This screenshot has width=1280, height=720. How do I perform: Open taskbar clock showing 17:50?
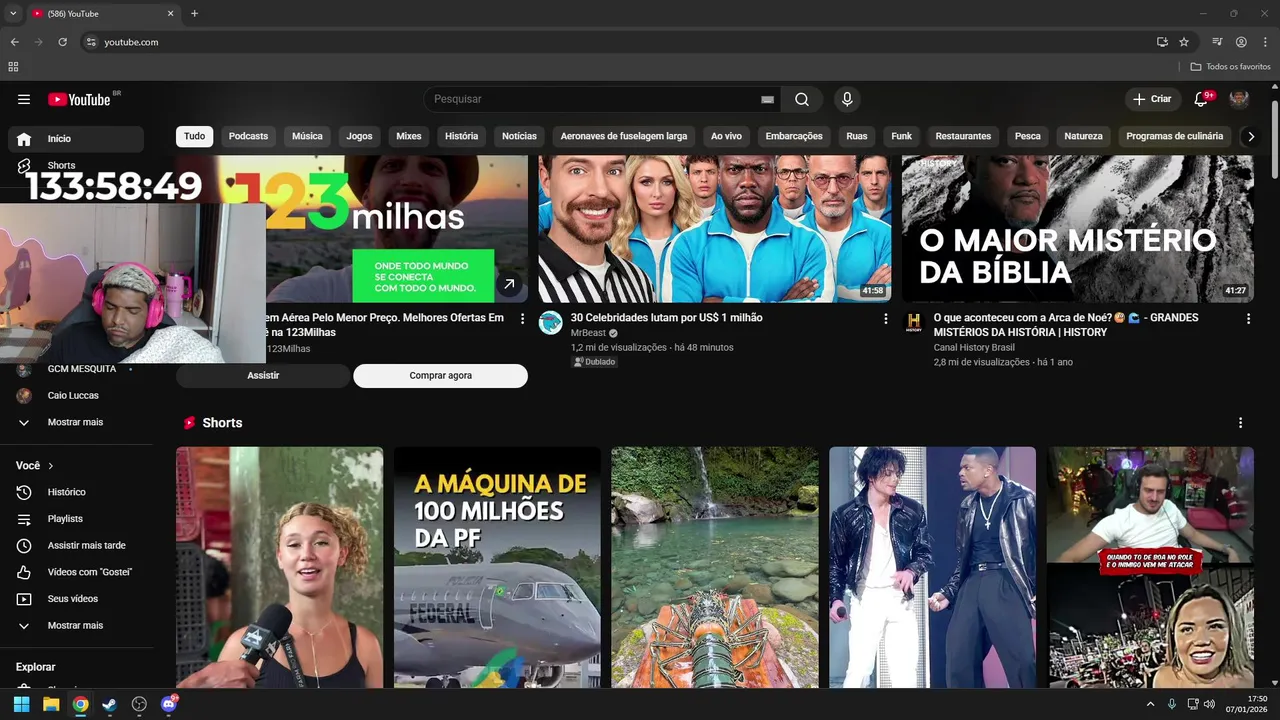(1247, 704)
